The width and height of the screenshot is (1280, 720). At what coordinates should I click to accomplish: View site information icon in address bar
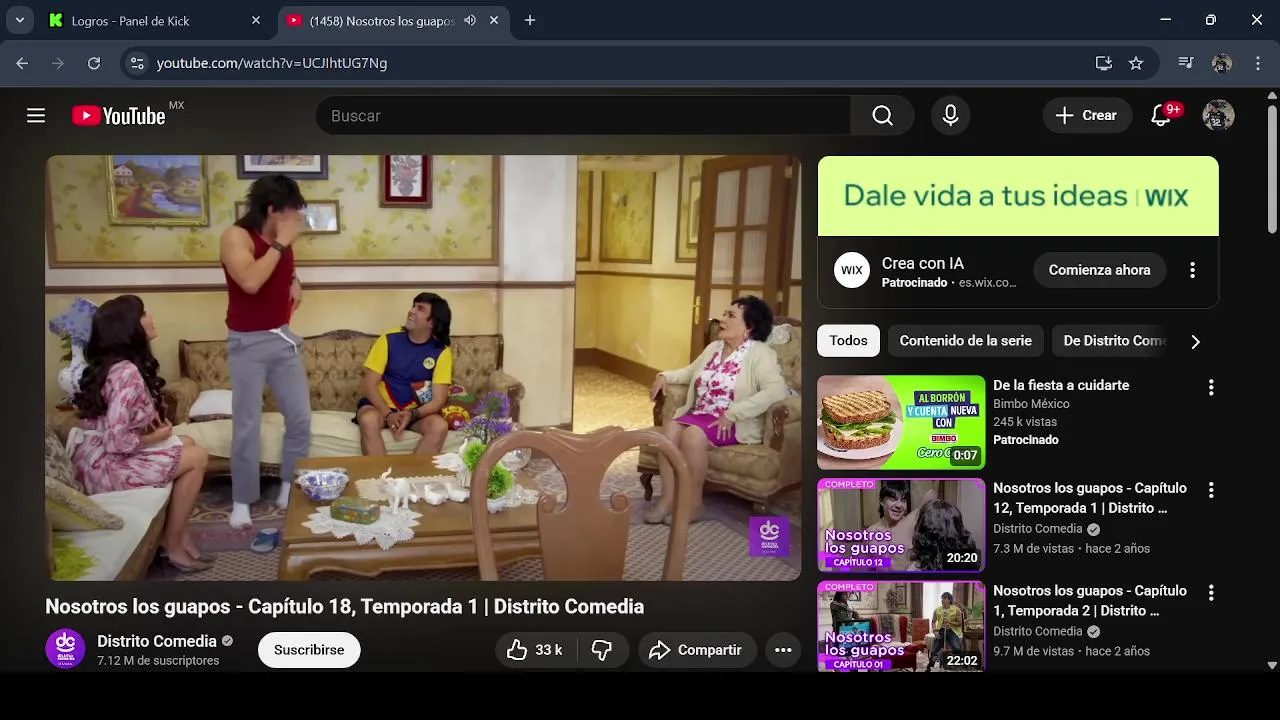point(137,63)
